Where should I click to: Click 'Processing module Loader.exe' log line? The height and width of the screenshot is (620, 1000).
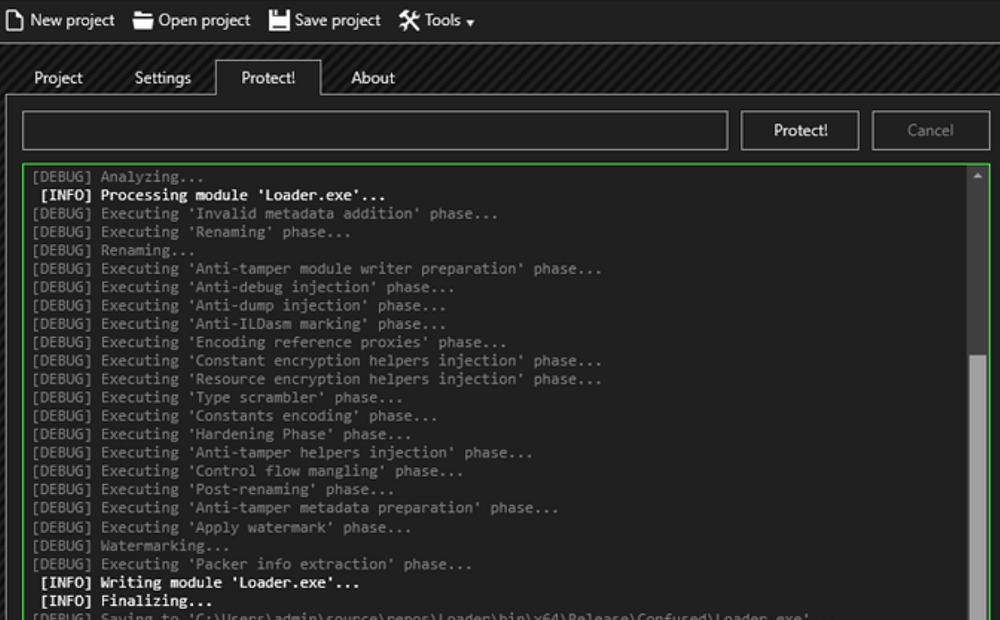pos(213,195)
